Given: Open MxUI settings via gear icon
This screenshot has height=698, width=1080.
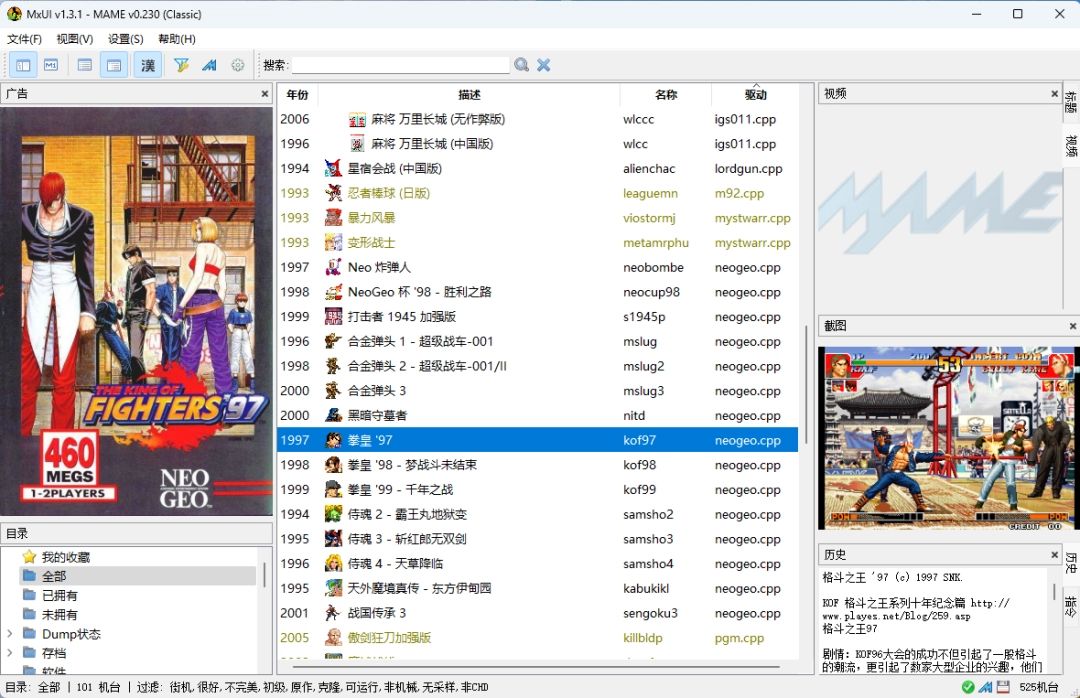Looking at the screenshot, I should [x=238, y=64].
